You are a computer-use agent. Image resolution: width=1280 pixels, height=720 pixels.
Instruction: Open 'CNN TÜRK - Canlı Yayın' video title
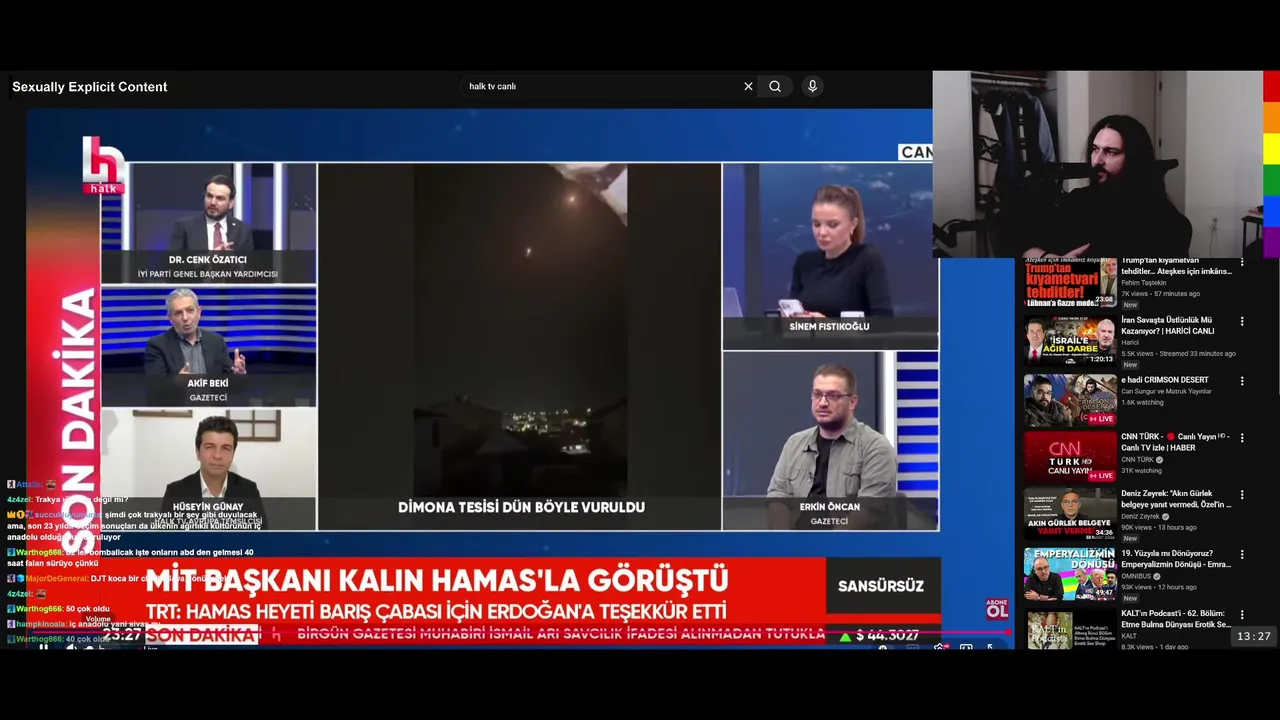(x=1175, y=442)
